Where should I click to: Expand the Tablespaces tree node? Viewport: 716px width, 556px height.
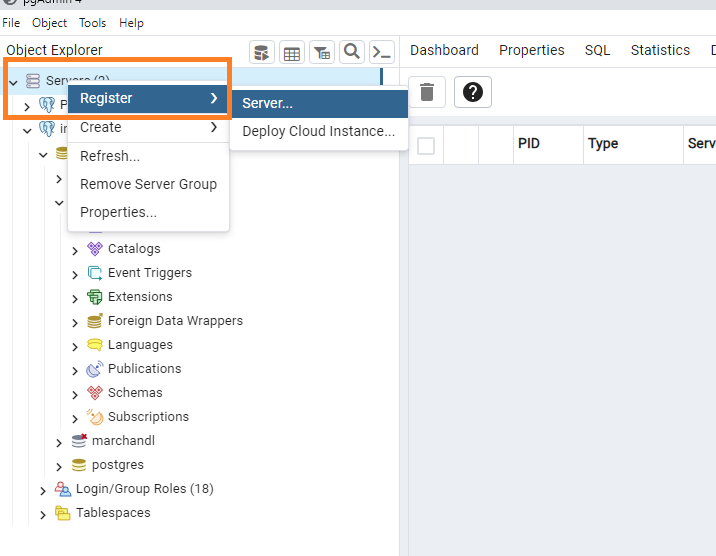pos(43,514)
